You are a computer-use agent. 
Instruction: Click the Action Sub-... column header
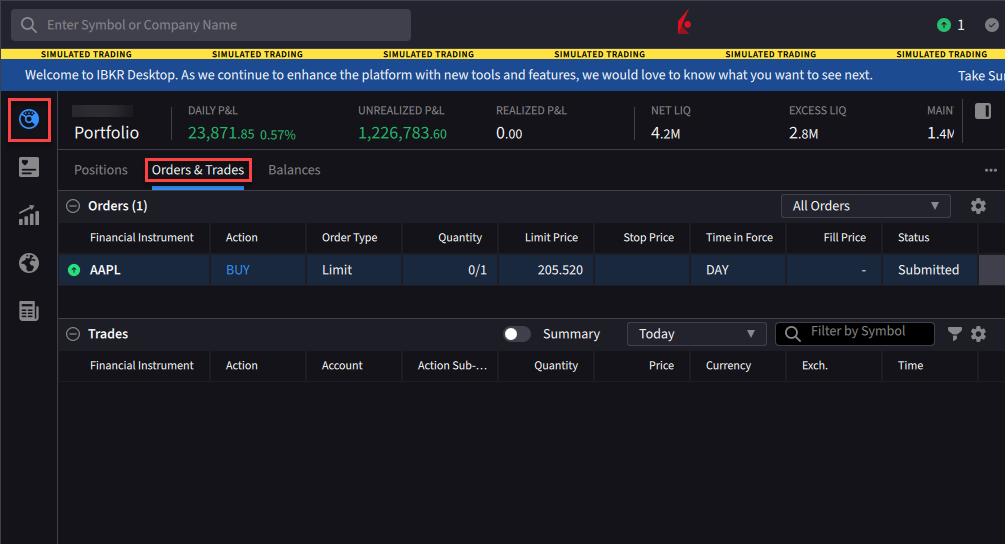tap(453, 365)
